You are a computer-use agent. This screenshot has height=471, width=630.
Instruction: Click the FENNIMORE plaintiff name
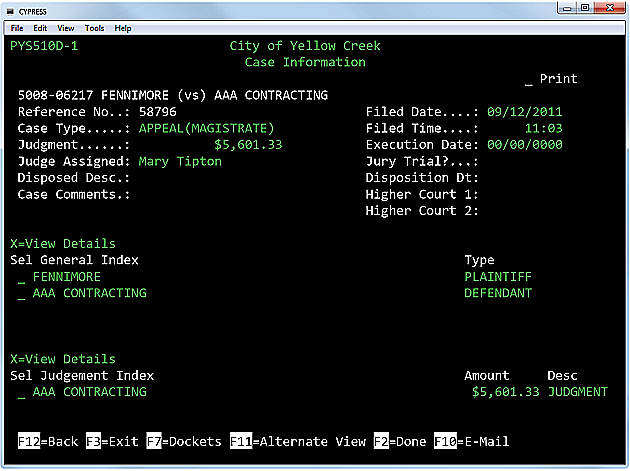coord(67,276)
